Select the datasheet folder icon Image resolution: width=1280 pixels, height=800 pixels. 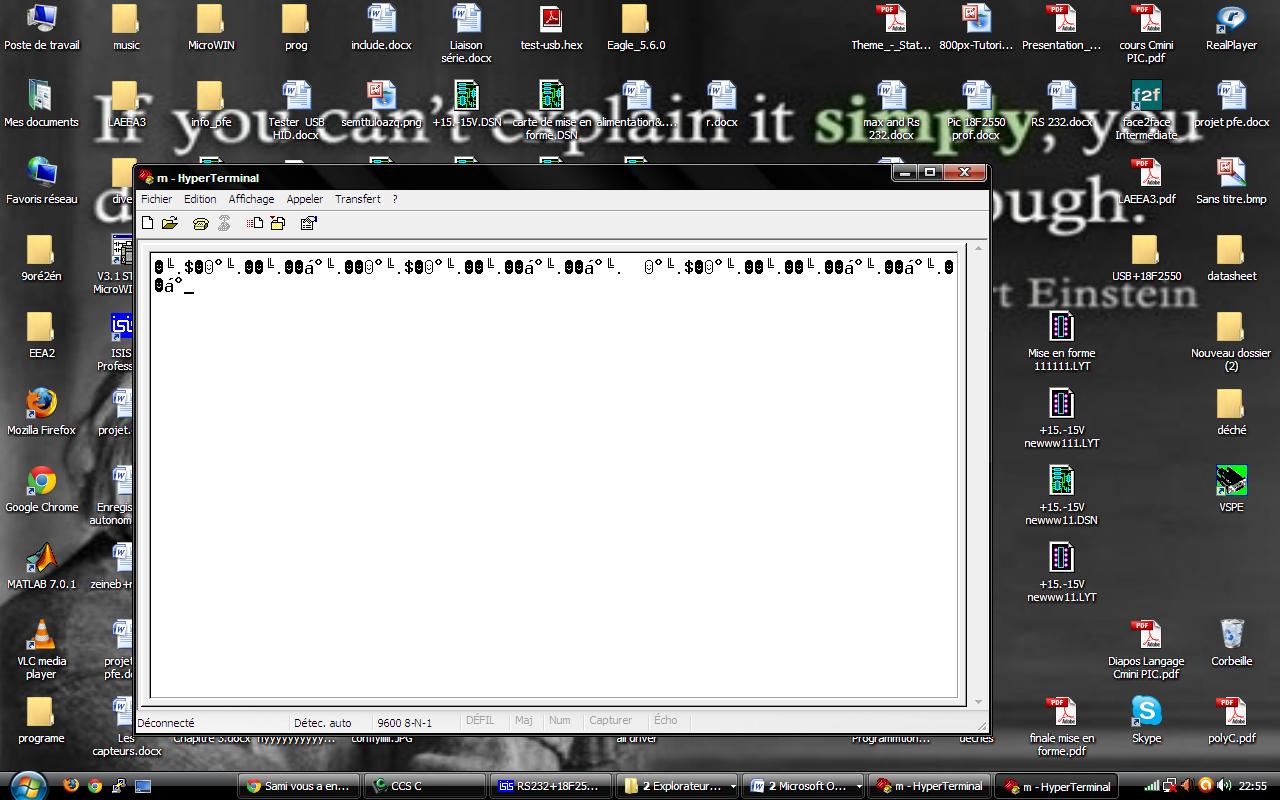[1231, 259]
